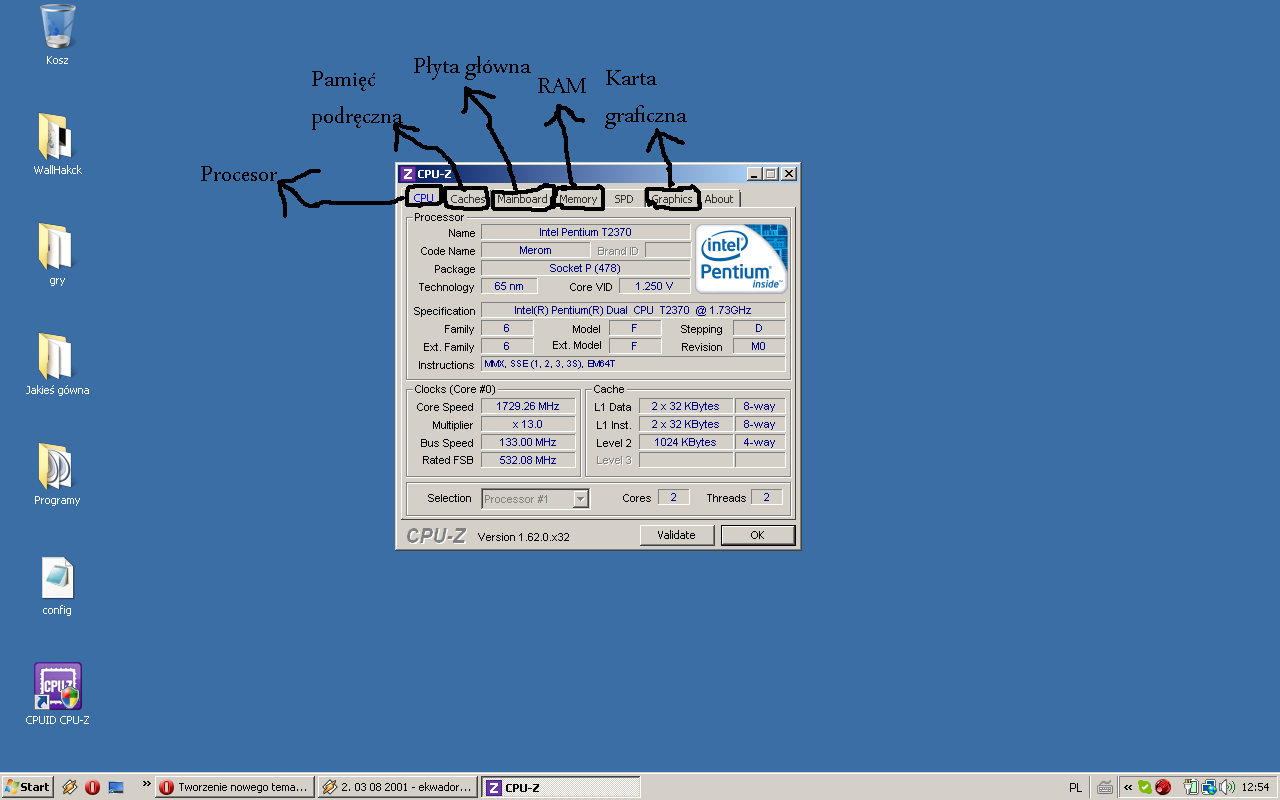Click the Code Name value Merom
This screenshot has height=800, width=1280.
[535, 250]
